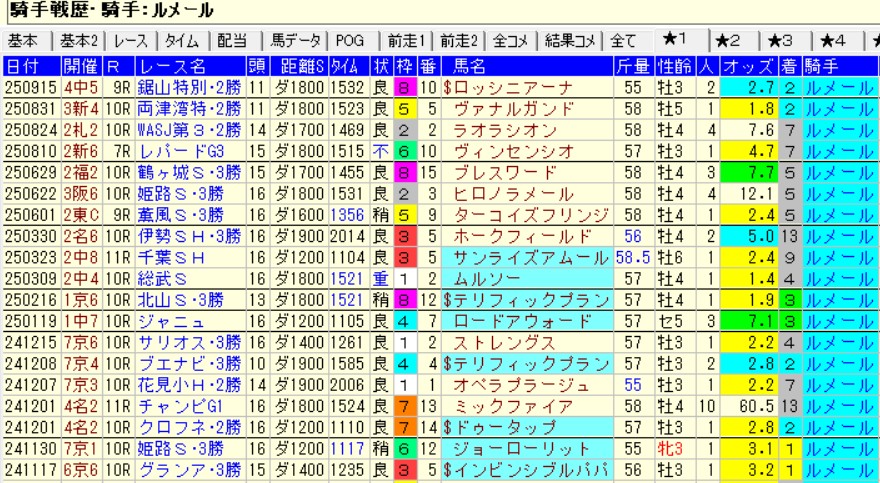Open the 馬データ tab
The height and width of the screenshot is (483, 880).
pyautogui.click(x=295, y=41)
